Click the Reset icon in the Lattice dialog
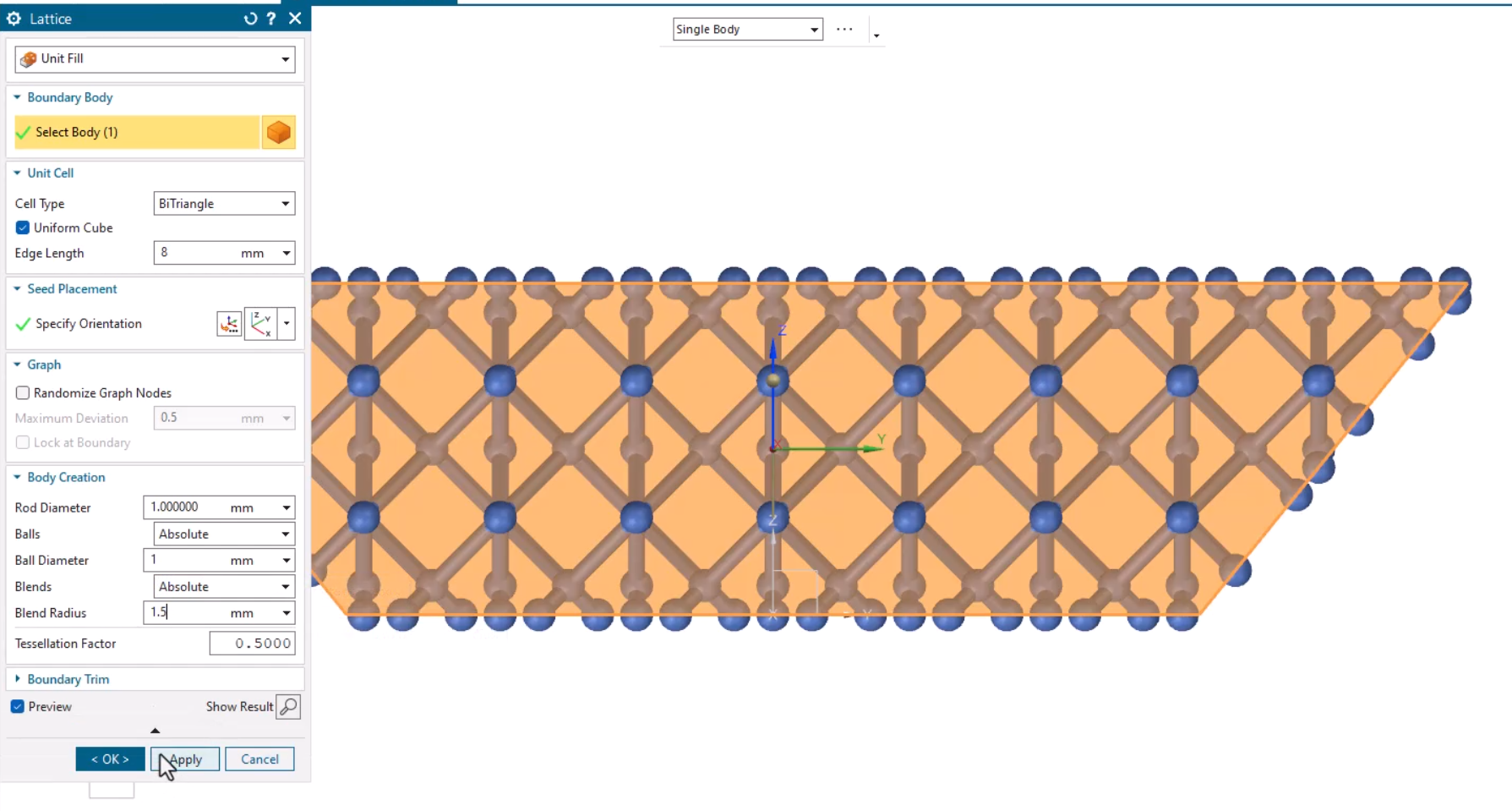Image resolution: width=1512 pixels, height=811 pixels. (x=249, y=18)
